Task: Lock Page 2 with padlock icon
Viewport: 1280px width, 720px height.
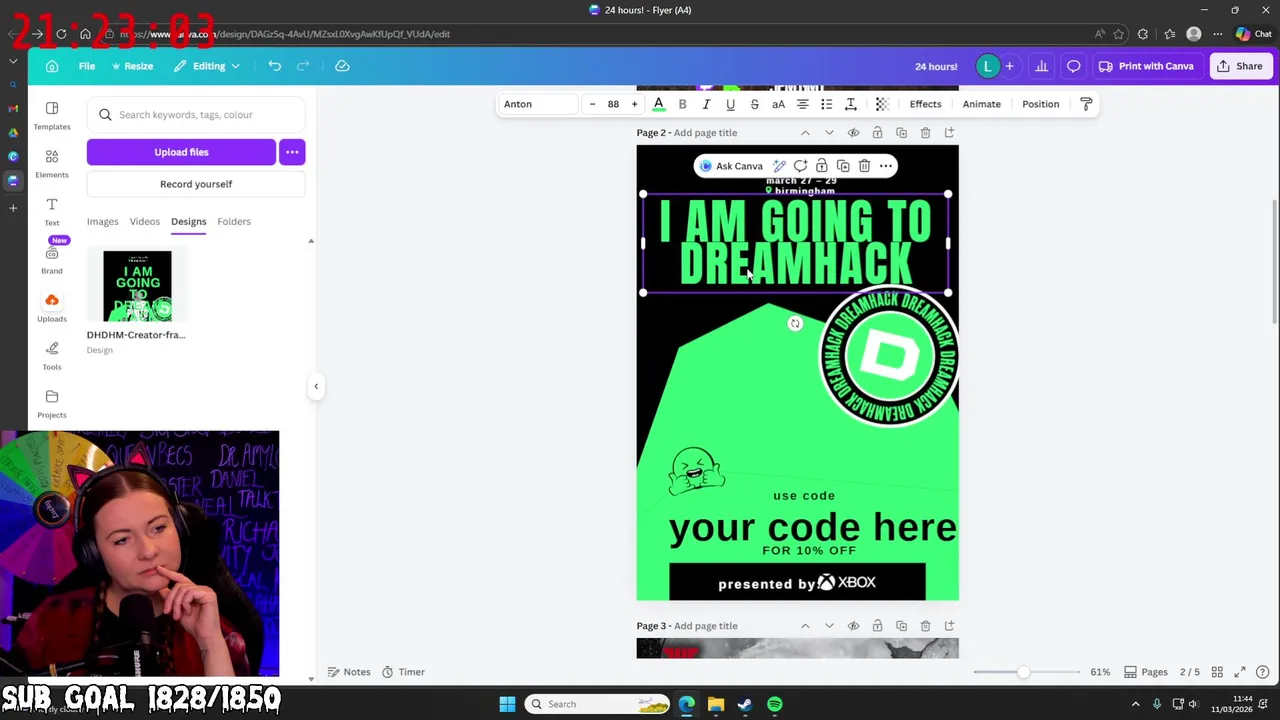Action: pyautogui.click(x=877, y=133)
